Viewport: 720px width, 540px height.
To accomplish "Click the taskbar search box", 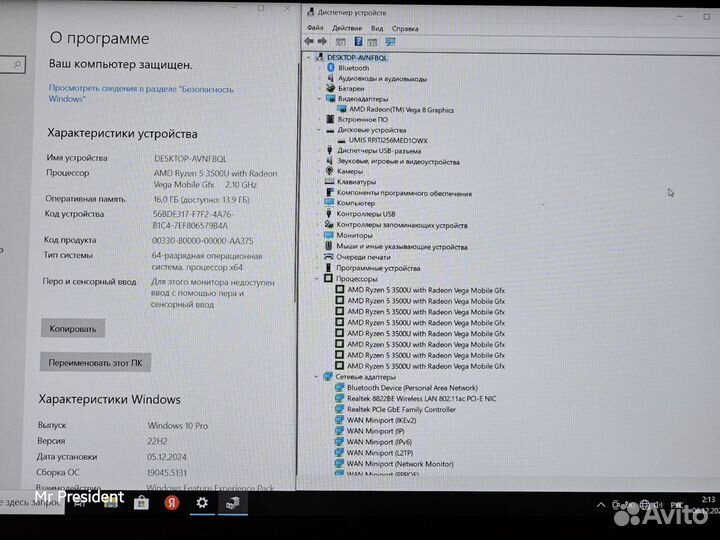I will 31,503.
